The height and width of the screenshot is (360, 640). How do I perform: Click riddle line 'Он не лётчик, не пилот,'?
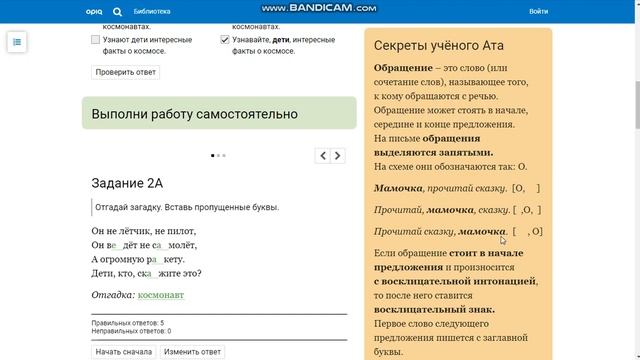click(x=144, y=231)
